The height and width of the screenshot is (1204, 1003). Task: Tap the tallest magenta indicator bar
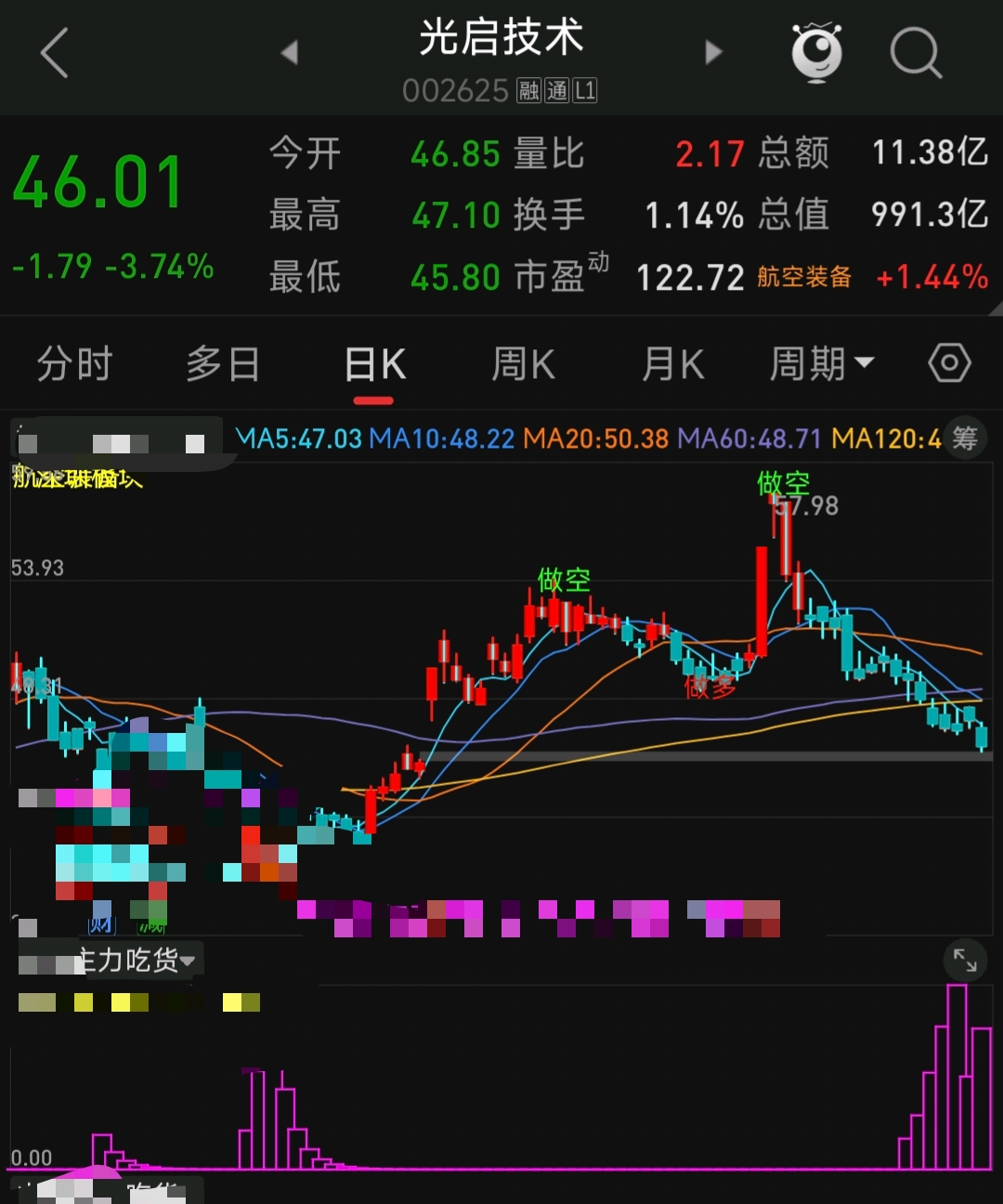[957, 1076]
